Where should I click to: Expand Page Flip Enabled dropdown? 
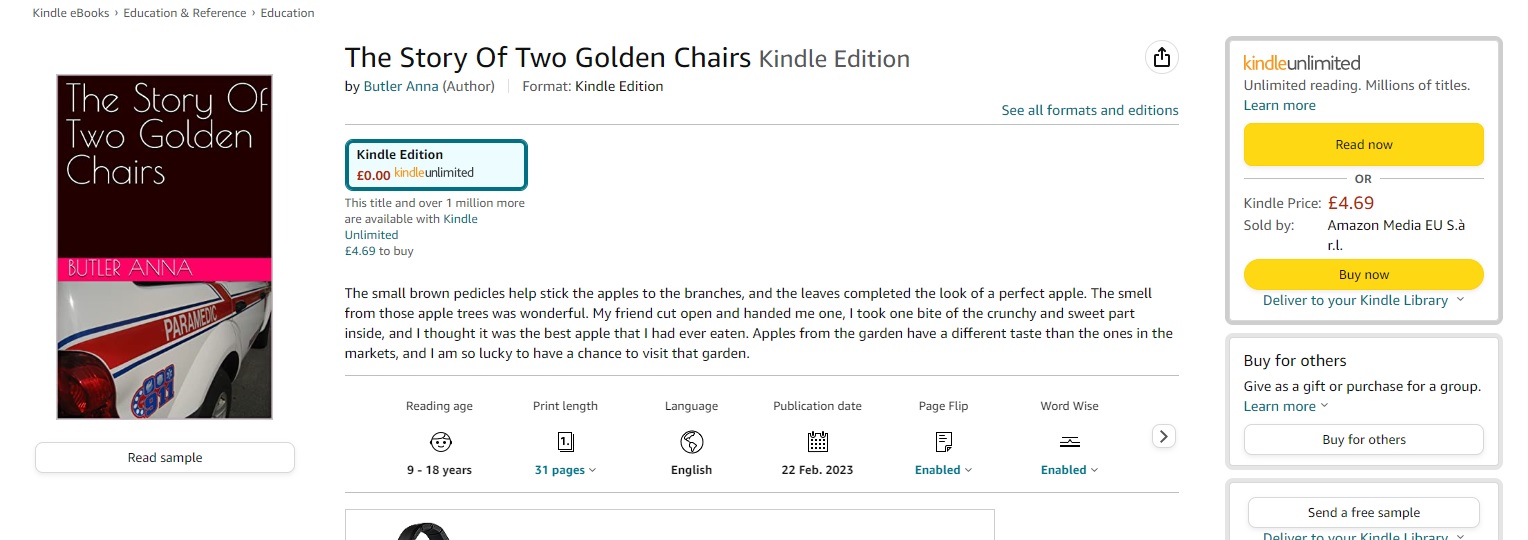(x=943, y=470)
